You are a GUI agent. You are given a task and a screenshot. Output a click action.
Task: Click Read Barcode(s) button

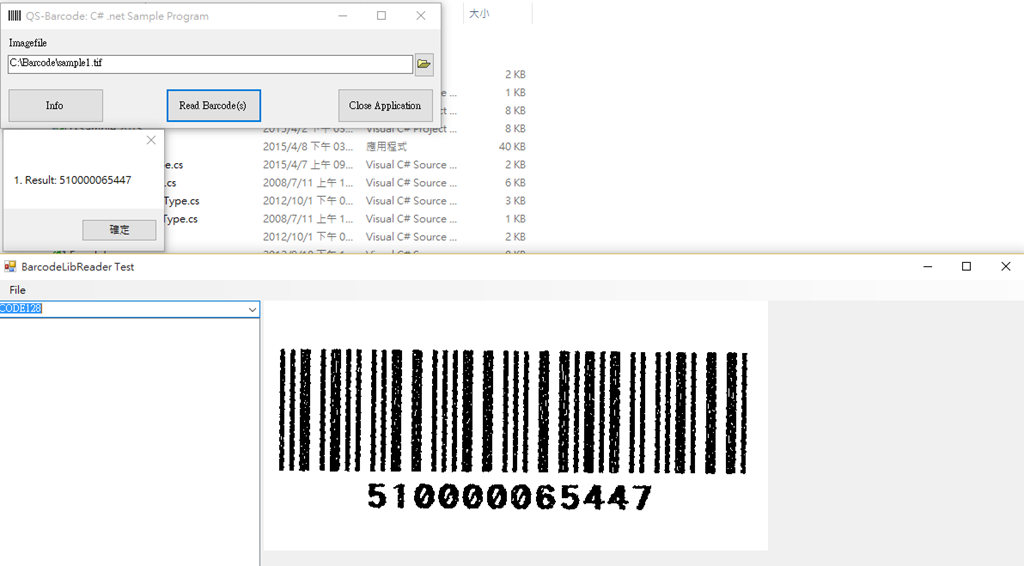pos(214,105)
